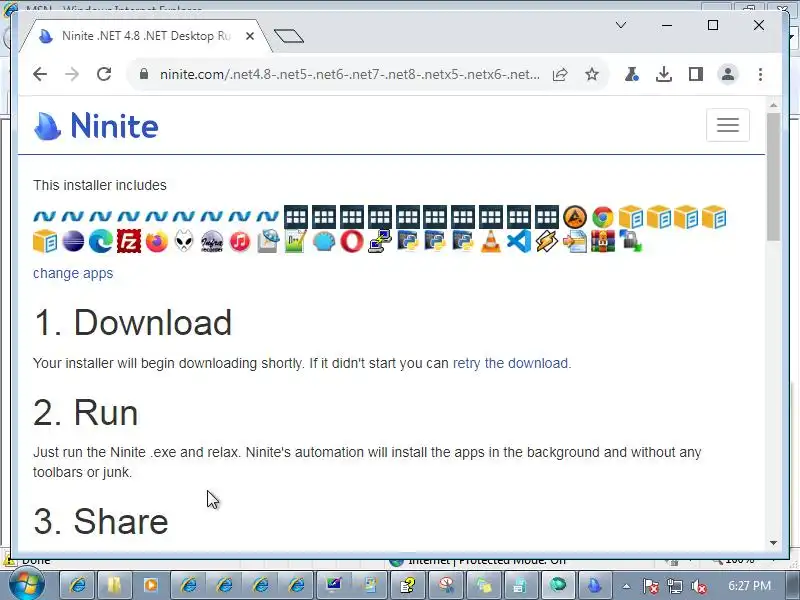This screenshot has height=600, width=800.
Task: Click the page scrollbar up arrow
Action: pyautogui.click(x=773, y=105)
